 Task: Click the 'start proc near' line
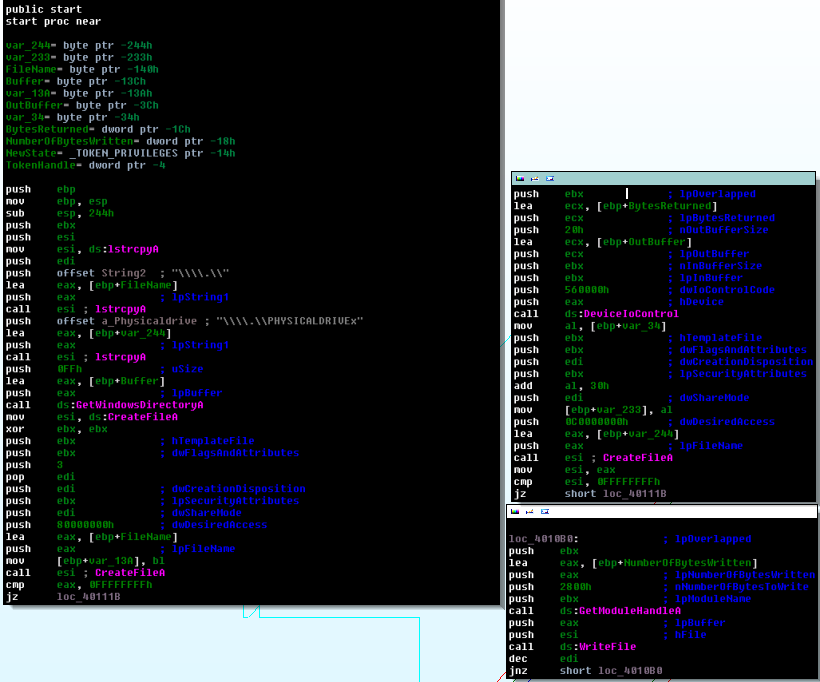click(x=53, y=21)
